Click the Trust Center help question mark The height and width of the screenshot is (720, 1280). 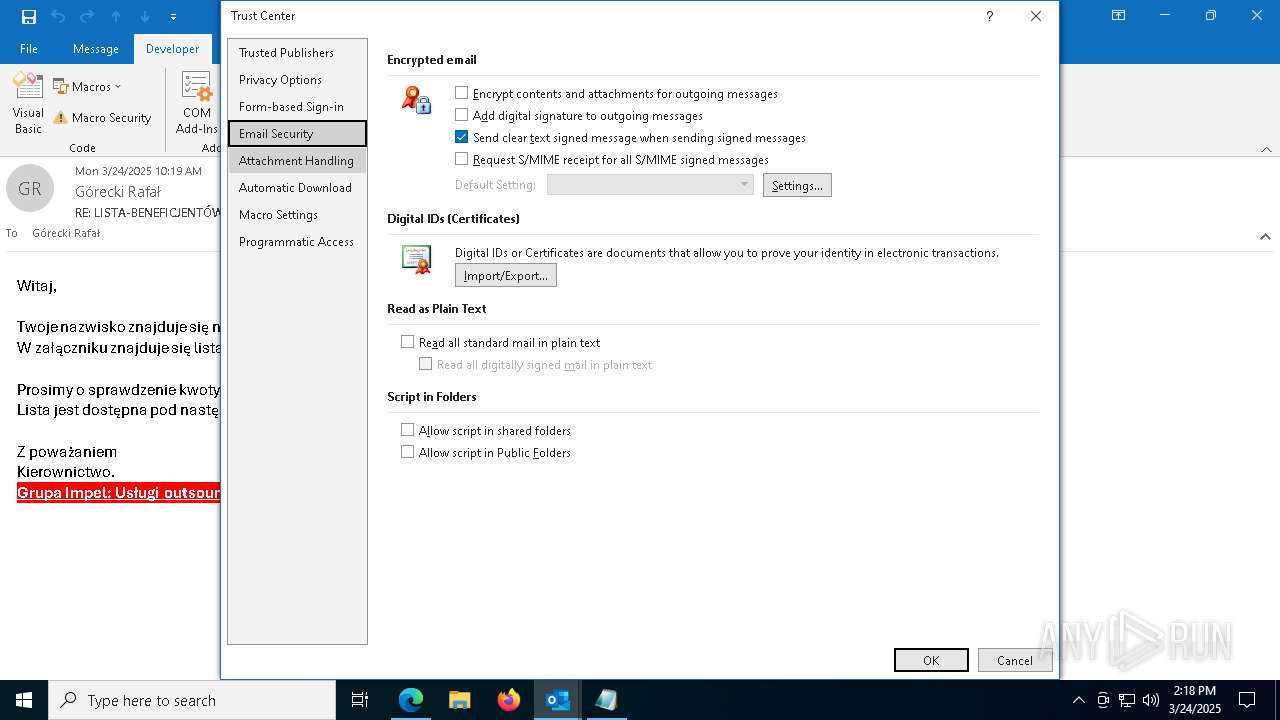point(989,16)
